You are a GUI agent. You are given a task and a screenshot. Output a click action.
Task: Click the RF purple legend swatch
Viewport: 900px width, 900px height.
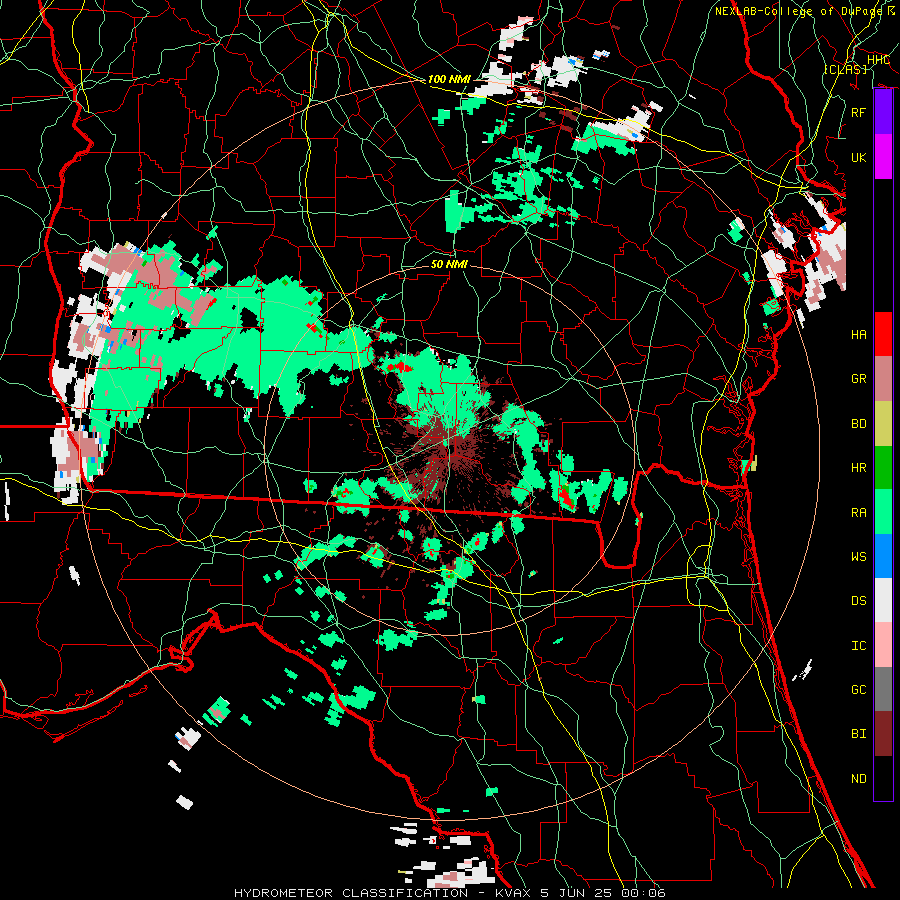point(883,112)
